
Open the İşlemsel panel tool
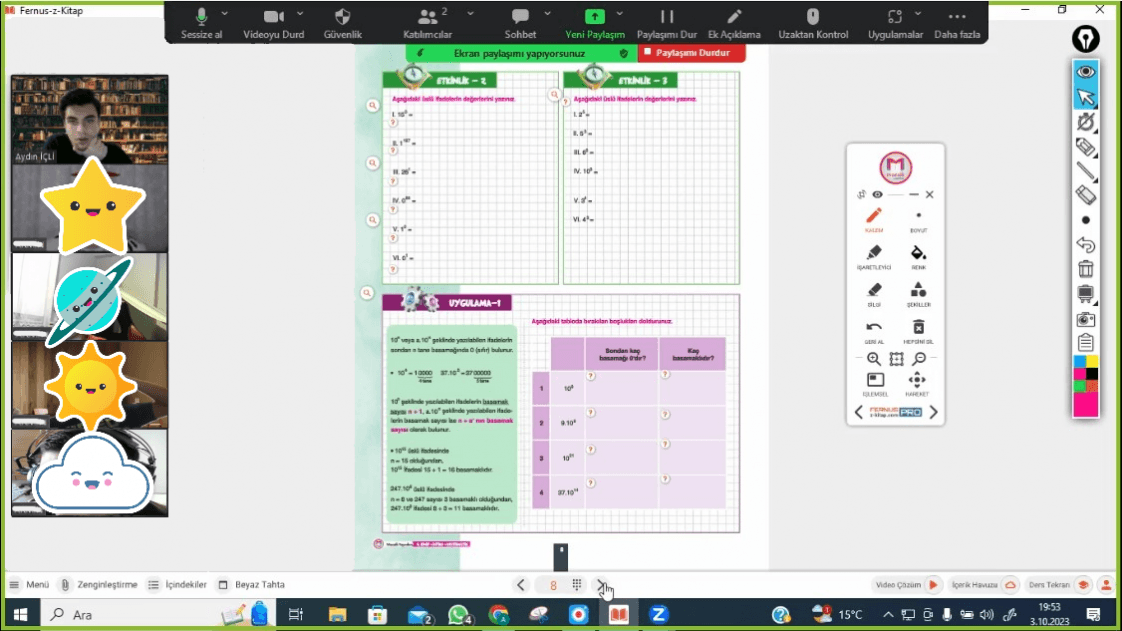(875, 384)
